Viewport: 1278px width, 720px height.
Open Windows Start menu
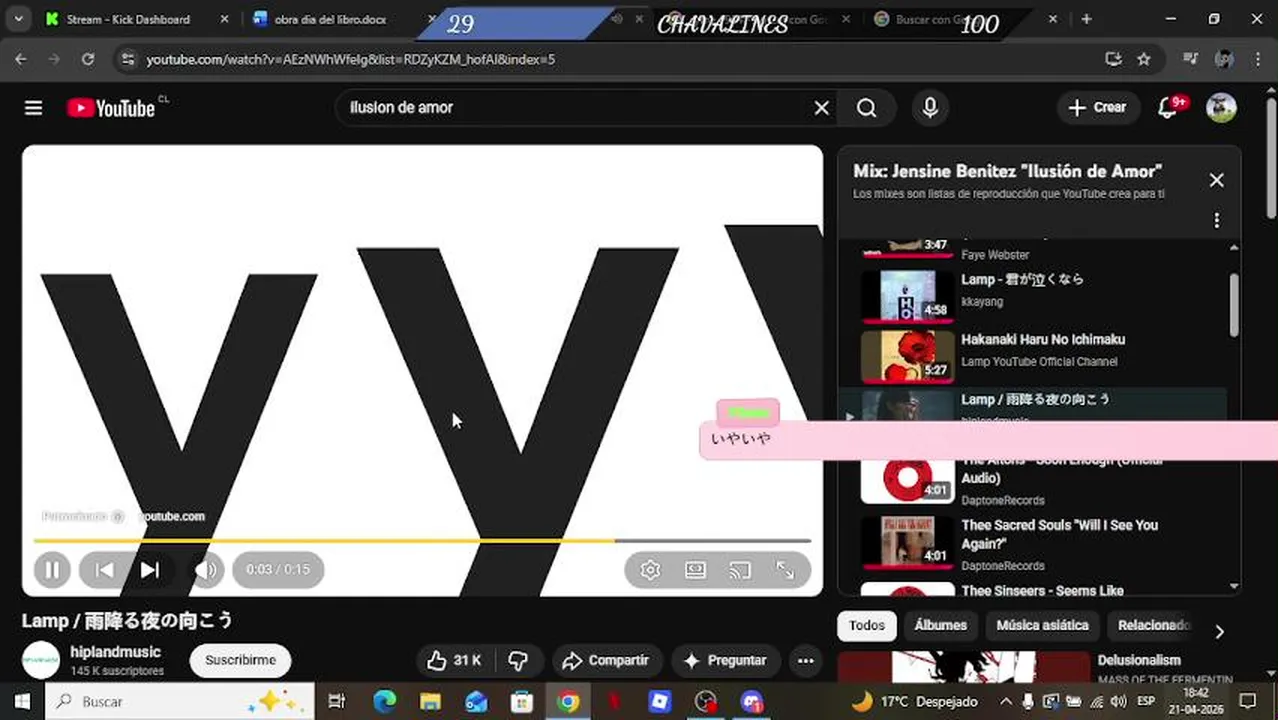tap(21, 701)
